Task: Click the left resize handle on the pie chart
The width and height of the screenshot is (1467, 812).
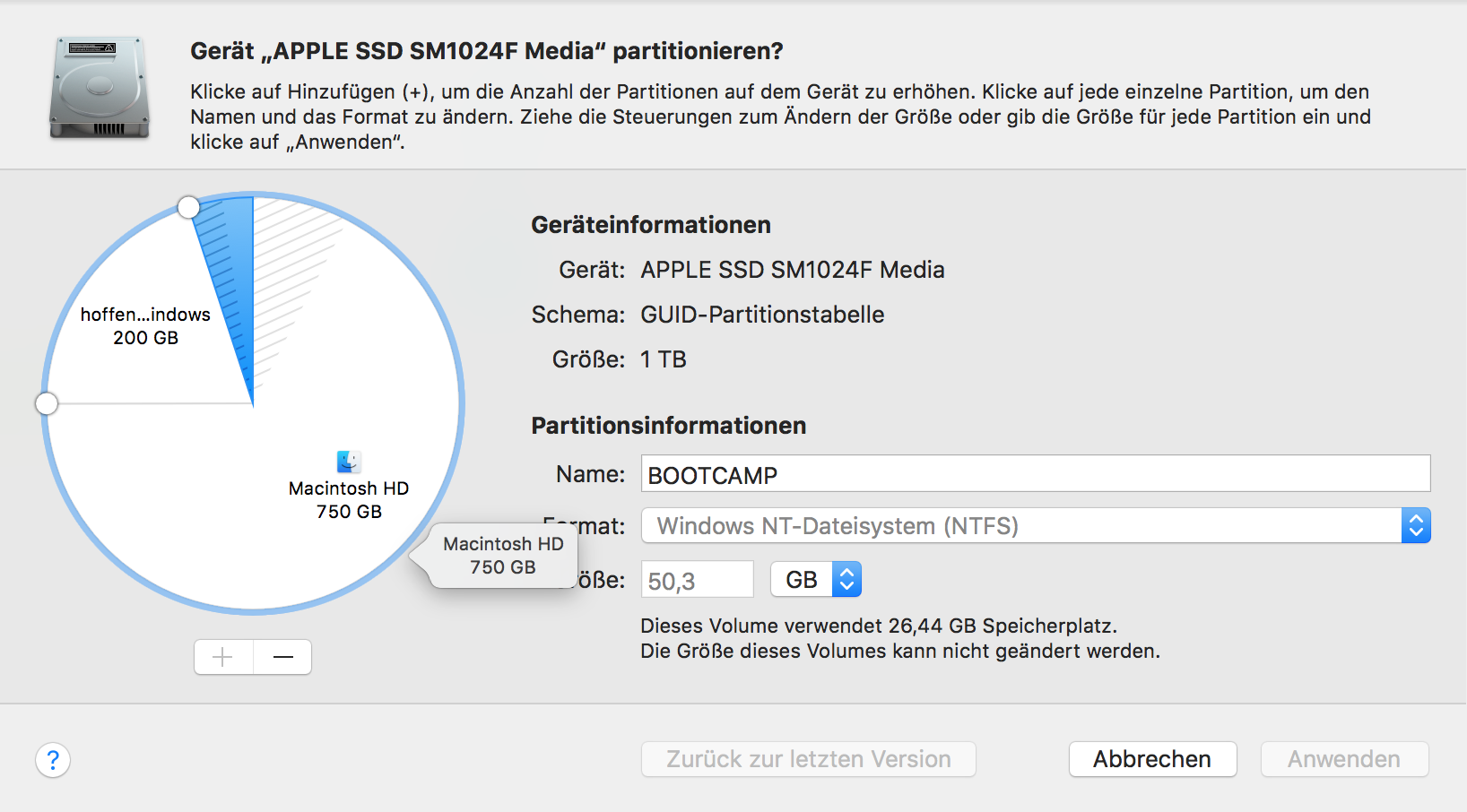Action: coord(47,404)
